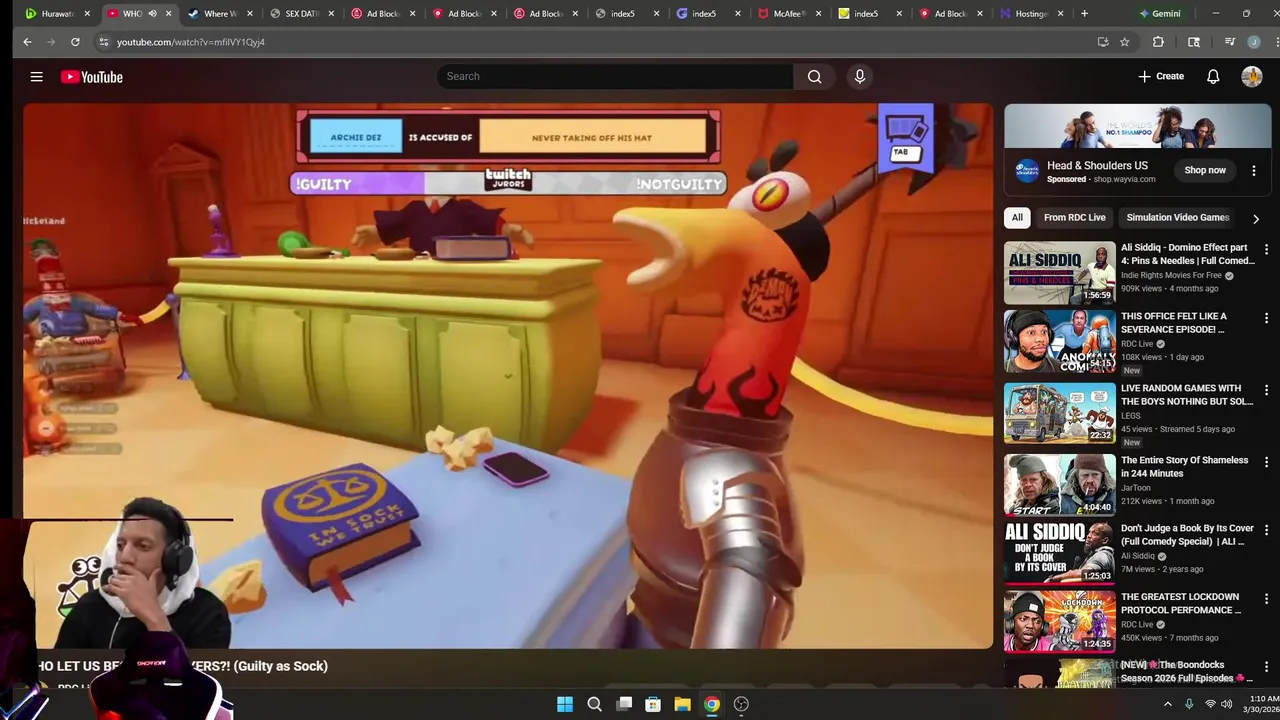Open YouTube notifications bell
1280x720 pixels.
pos(1213,76)
